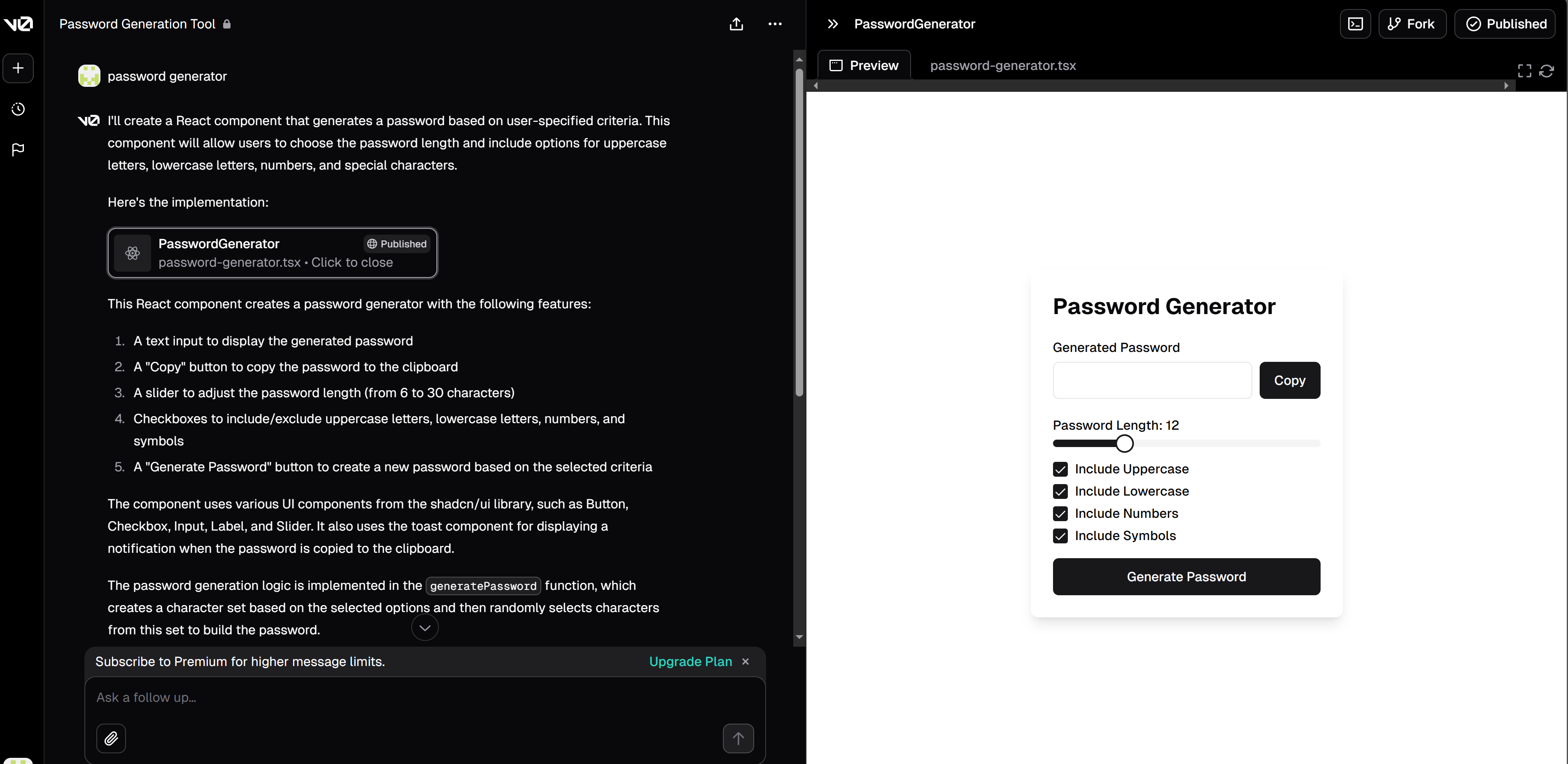The width and height of the screenshot is (1568, 764).
Task: Switch to the password-generator.tsx tab
Action: (1002, 66)
